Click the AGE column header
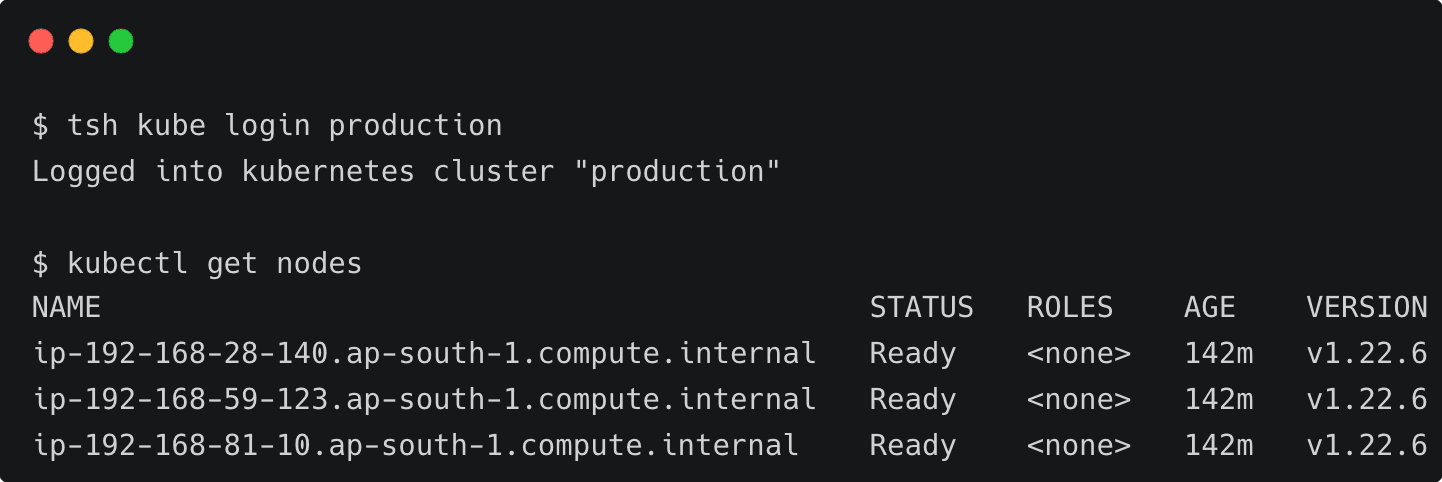The height and width of the screenshot is (482, 1442). click(1209, 308)
